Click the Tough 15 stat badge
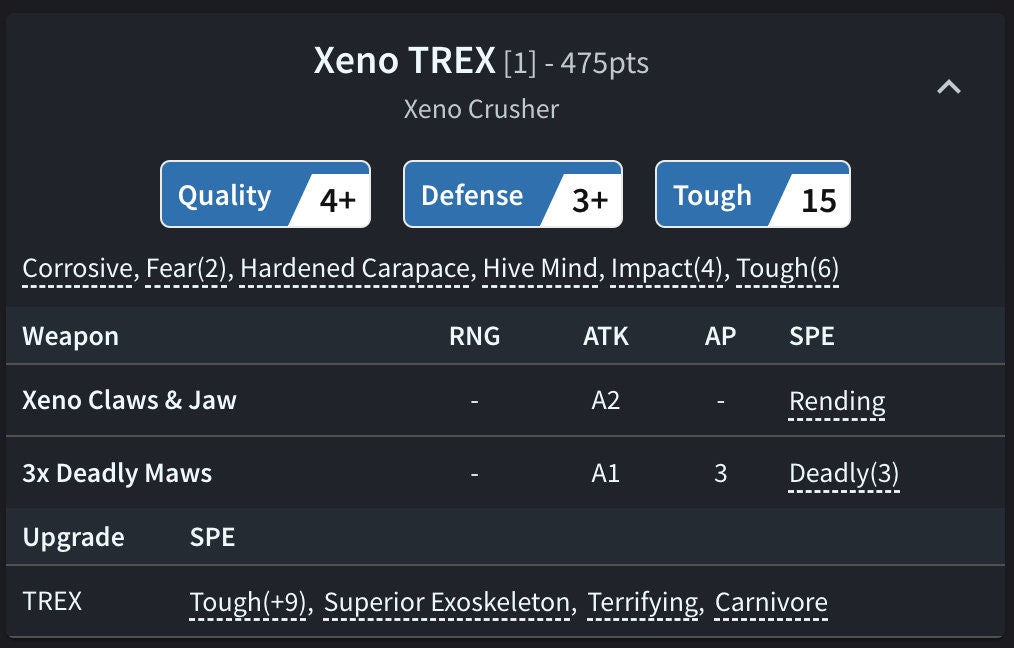Viewport: 1014px width, 648px height. 752,195
